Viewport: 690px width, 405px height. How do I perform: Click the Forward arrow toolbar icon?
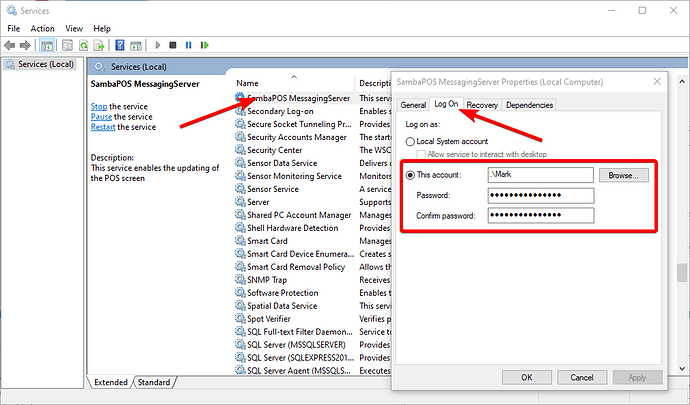click(25, 45)
